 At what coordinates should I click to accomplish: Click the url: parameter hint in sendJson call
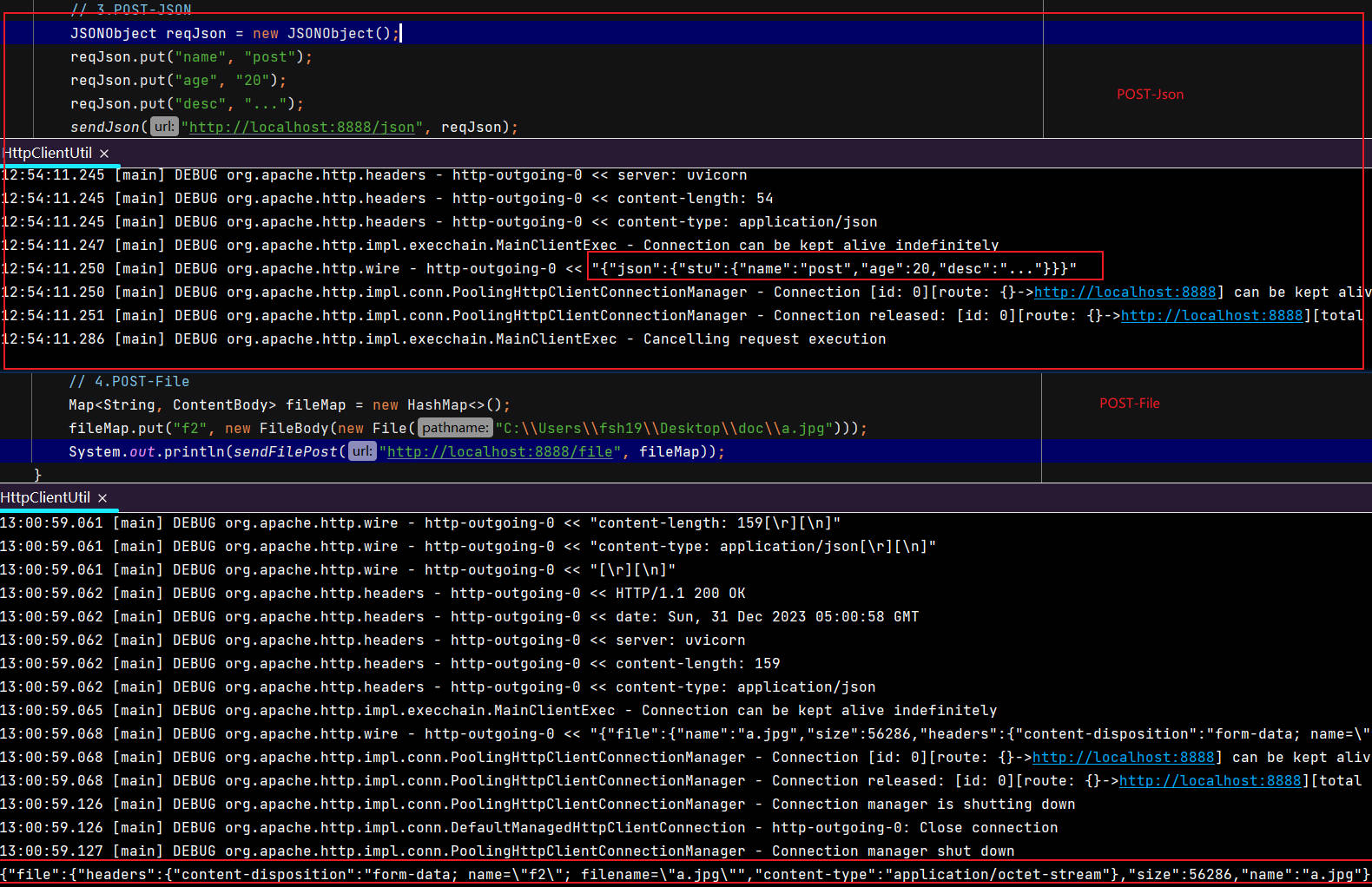(164, 127)
